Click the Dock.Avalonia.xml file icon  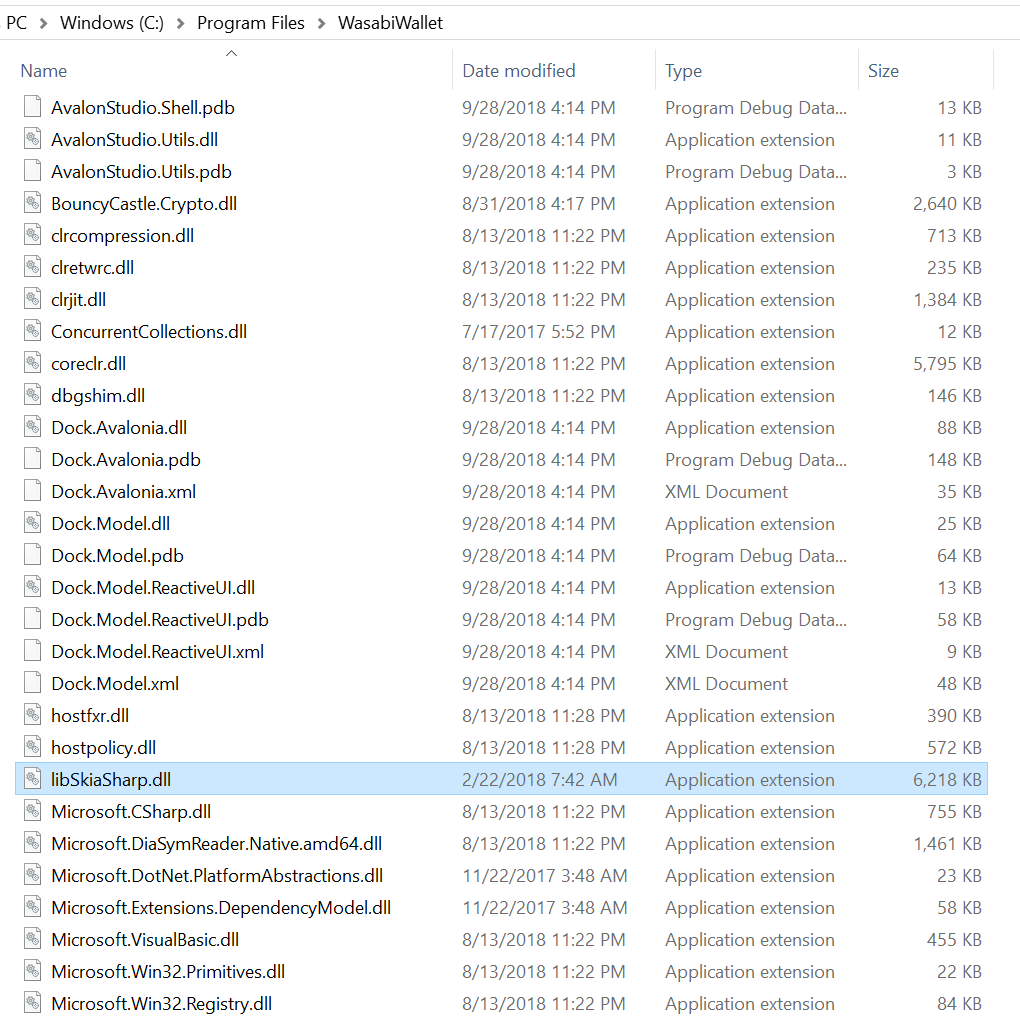tap(33, 490)
